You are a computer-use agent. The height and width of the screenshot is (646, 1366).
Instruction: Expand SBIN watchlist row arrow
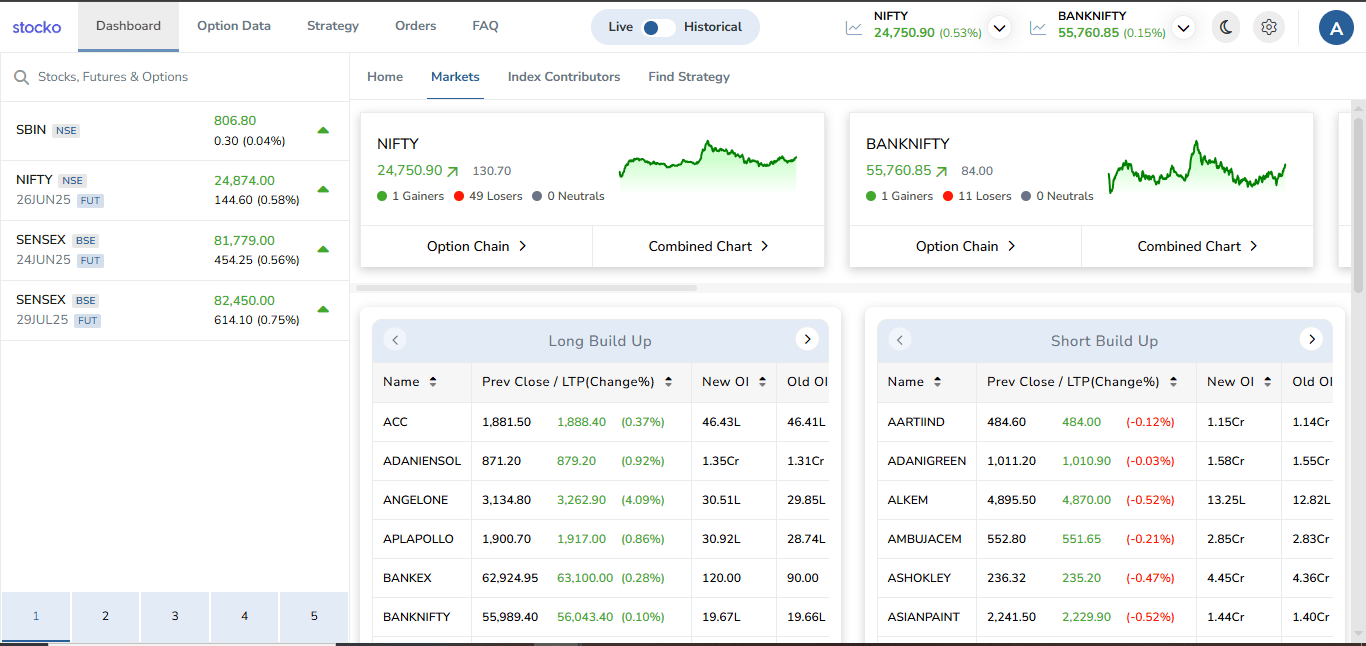click(323, 130)
